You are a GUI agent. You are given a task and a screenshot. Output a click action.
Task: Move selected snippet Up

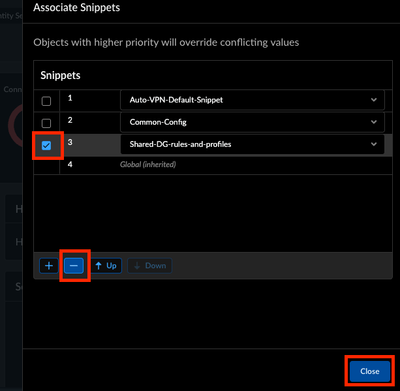pyautogui.click(x=106, y=266)
